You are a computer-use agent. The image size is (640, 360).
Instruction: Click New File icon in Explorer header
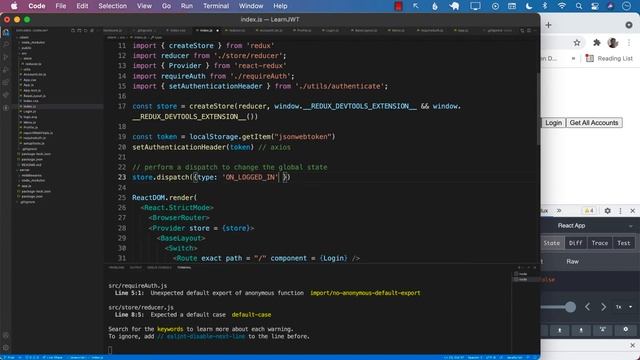pos(73,30)
